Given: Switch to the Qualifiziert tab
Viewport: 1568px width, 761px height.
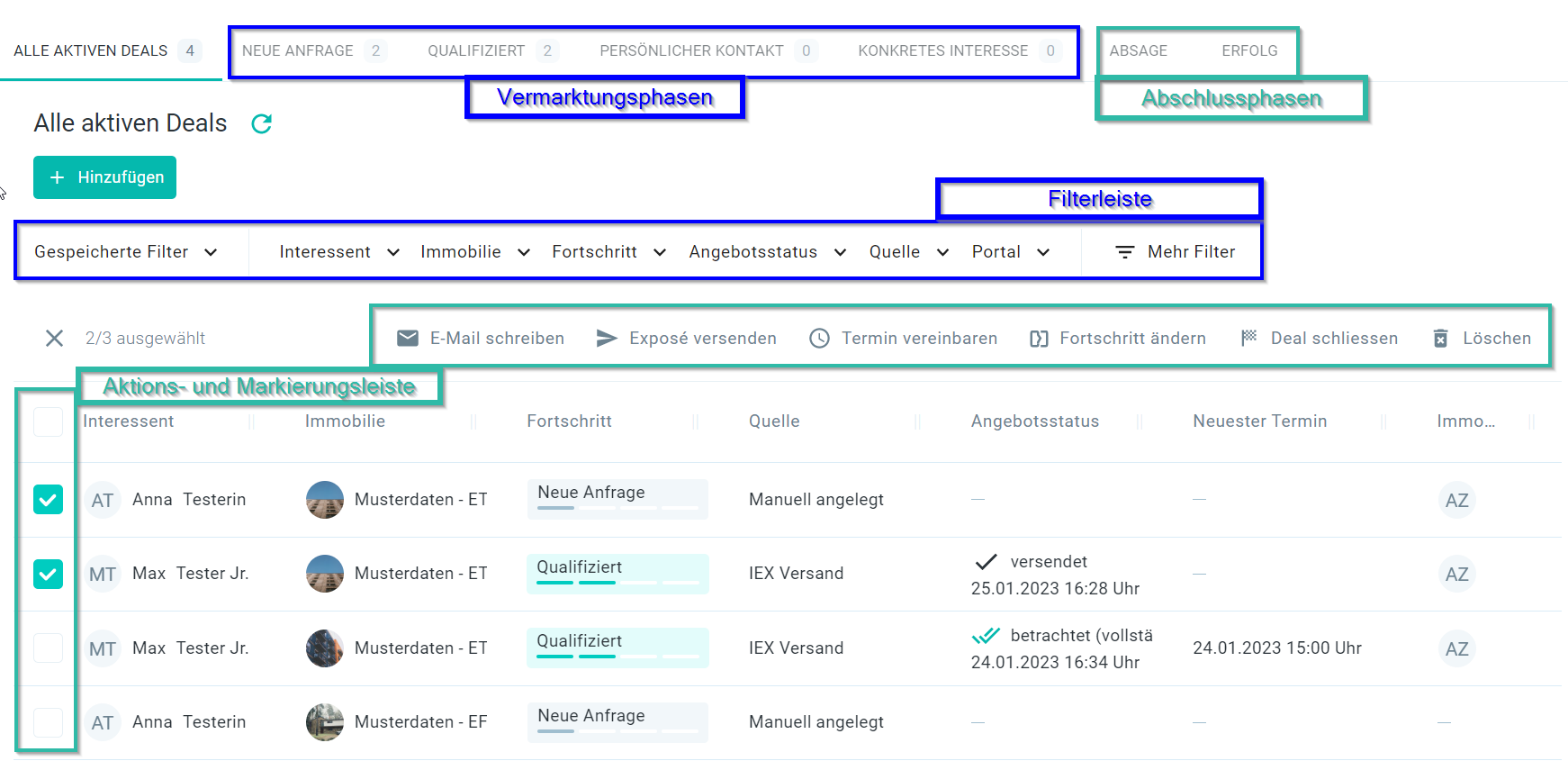Looking at the screenshot, I should pyautogui.click(x=476, y=51).
